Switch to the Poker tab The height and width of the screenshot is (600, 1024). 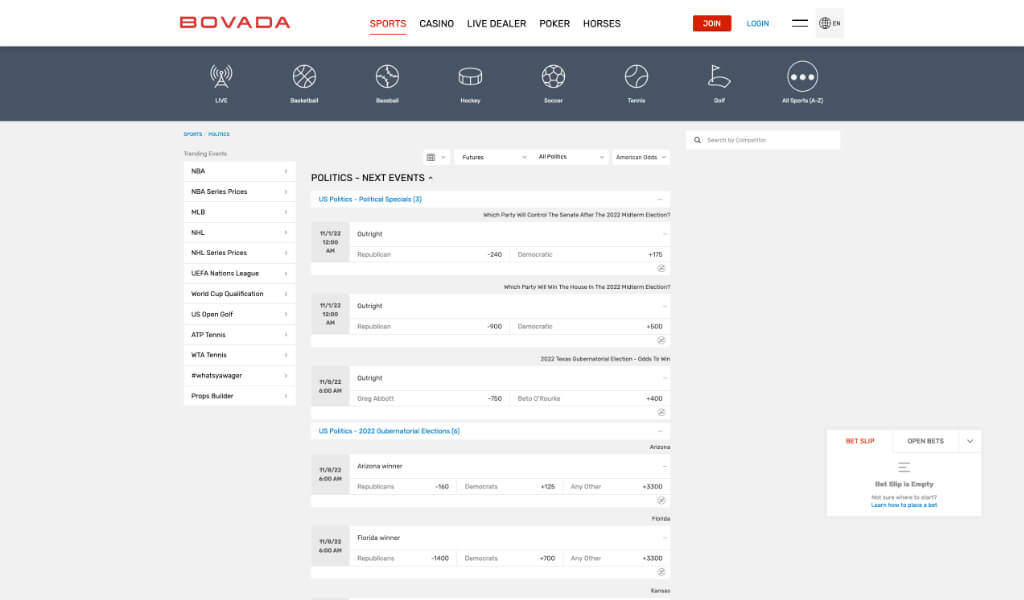[x=554, y=24]
